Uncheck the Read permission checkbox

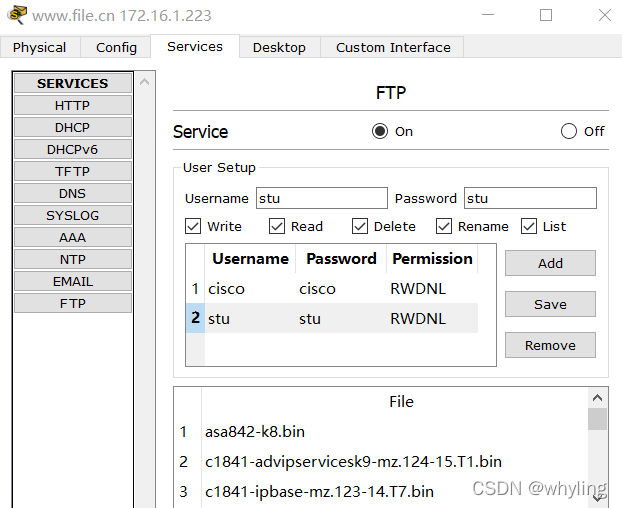pyautogui.click(x=277, y=226)
